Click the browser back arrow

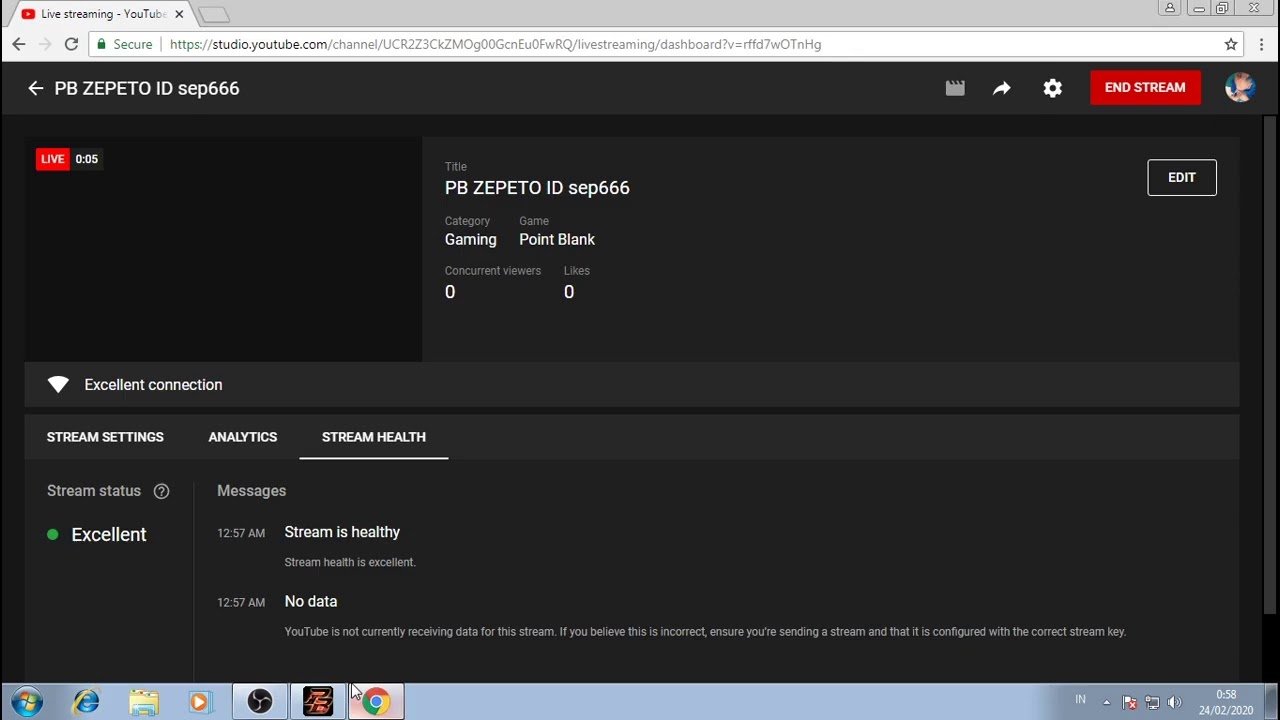tap(19, 44)
